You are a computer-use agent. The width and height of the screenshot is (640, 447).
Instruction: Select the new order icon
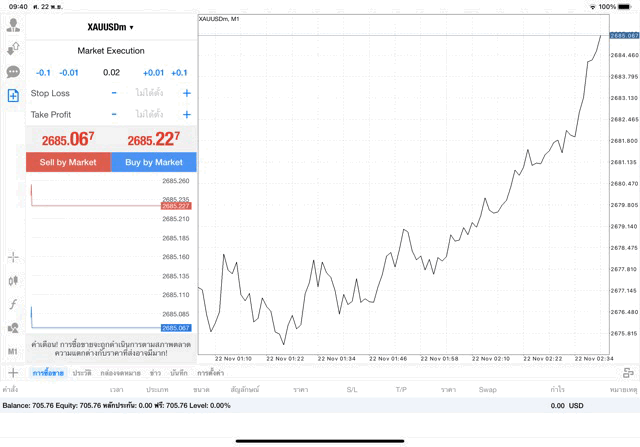click(x=13, y=96)
